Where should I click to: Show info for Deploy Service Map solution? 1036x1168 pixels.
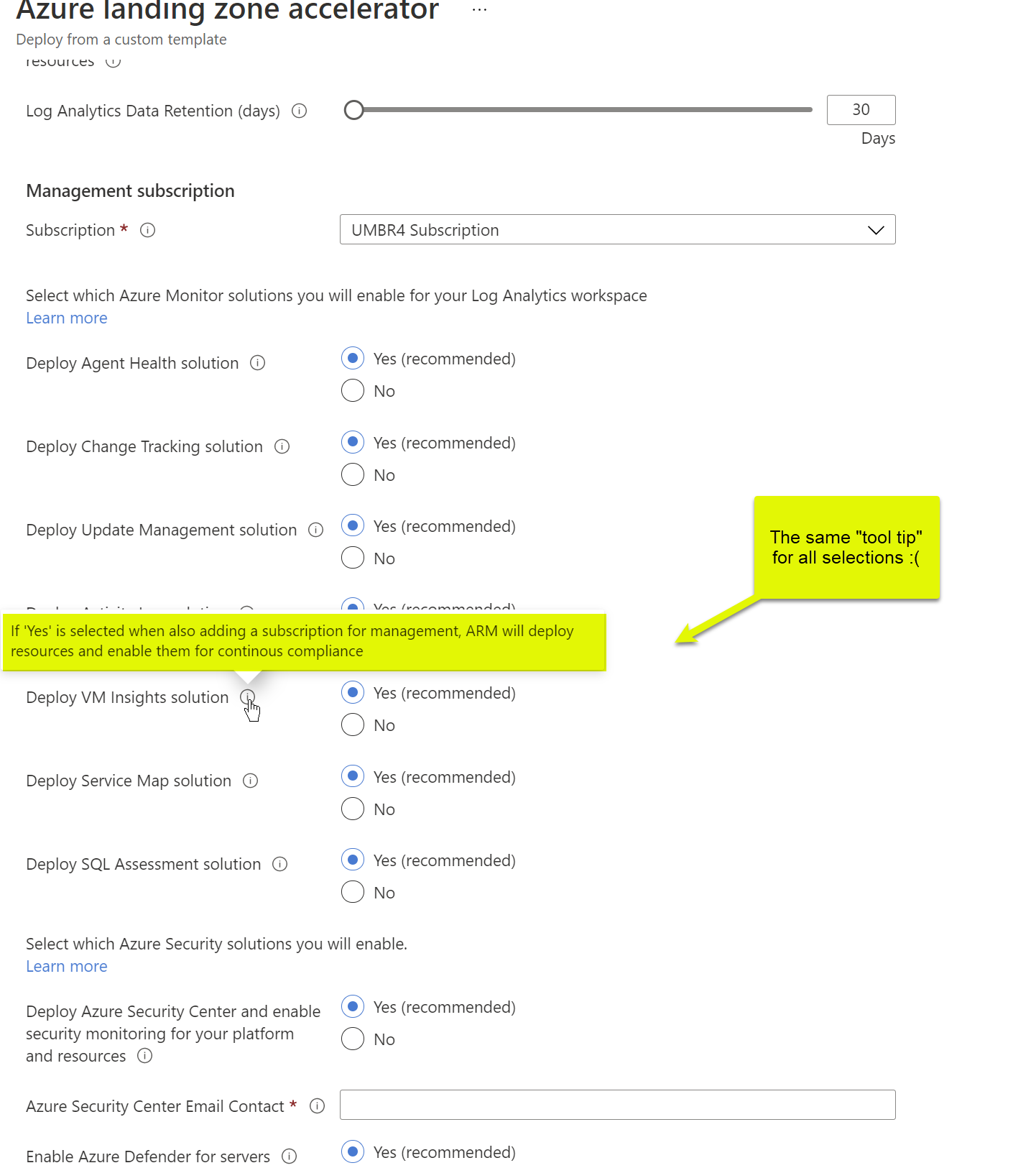(250, 781)
